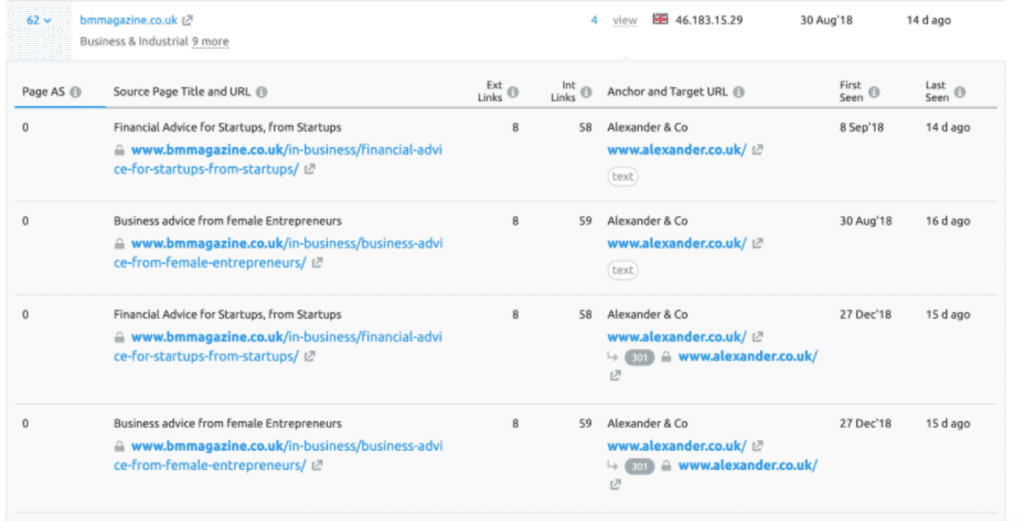Open www.alexander.co.uk/ link in 8 Sep'18 row

(x=677, y=150)
